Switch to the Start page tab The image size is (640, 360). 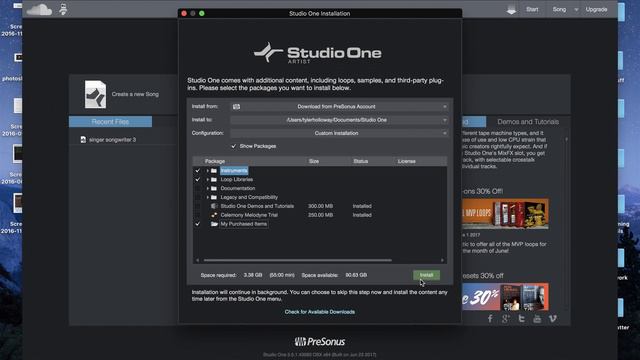(x=532, y=9)
